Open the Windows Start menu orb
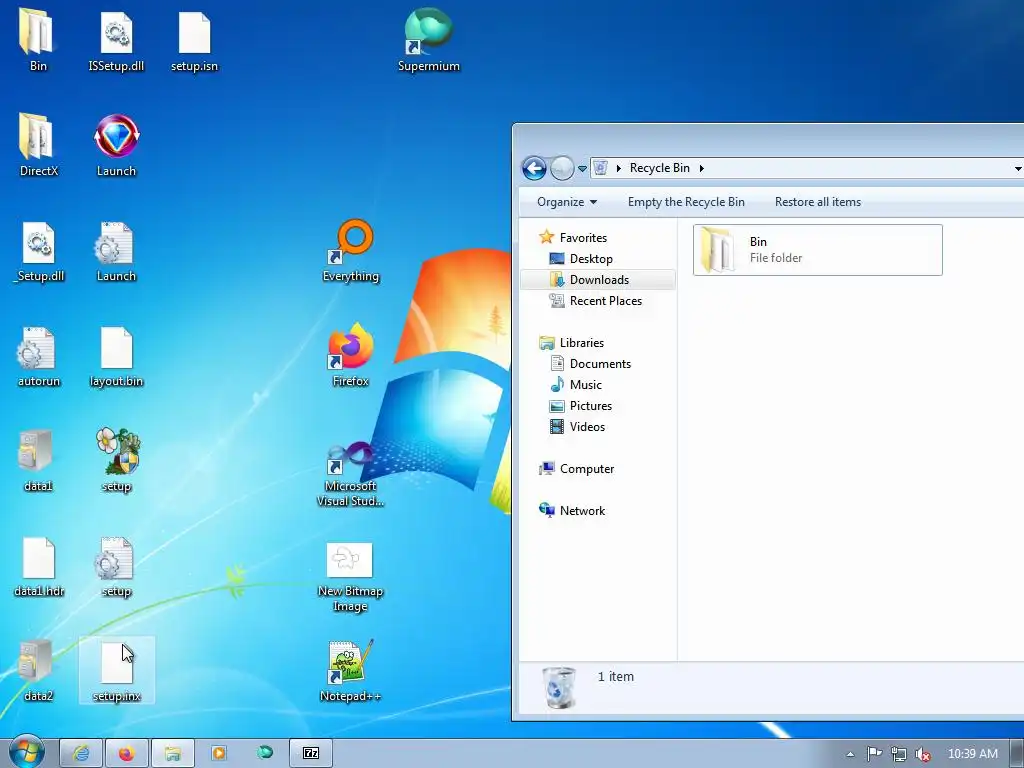 pyautogui.click(x=26, y=752)
